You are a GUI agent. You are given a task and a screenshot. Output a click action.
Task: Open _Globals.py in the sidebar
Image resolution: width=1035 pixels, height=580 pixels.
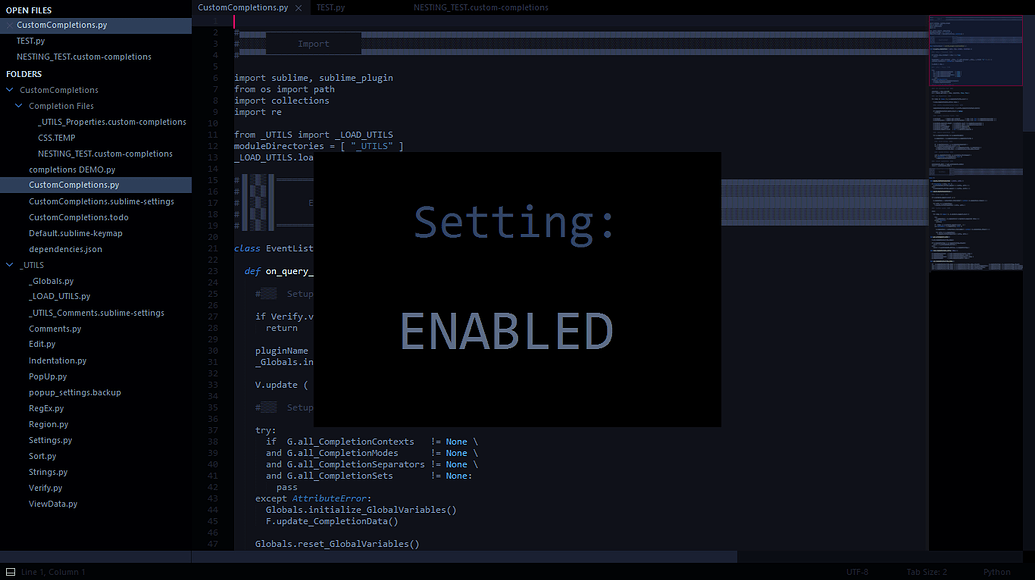(x=50, y=280)
